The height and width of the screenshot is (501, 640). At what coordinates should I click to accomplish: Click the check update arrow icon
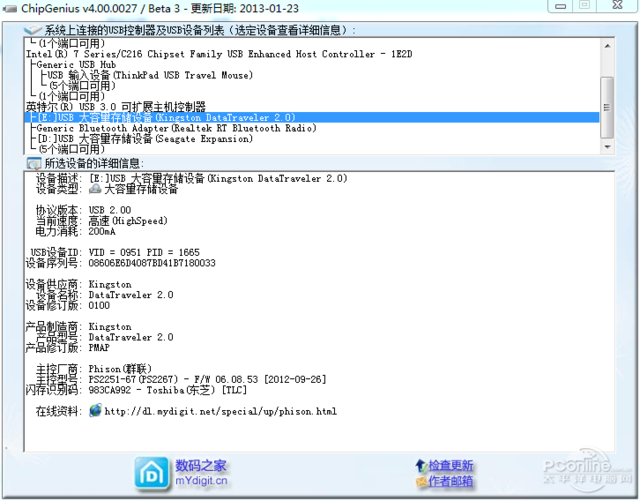(421, 465)
